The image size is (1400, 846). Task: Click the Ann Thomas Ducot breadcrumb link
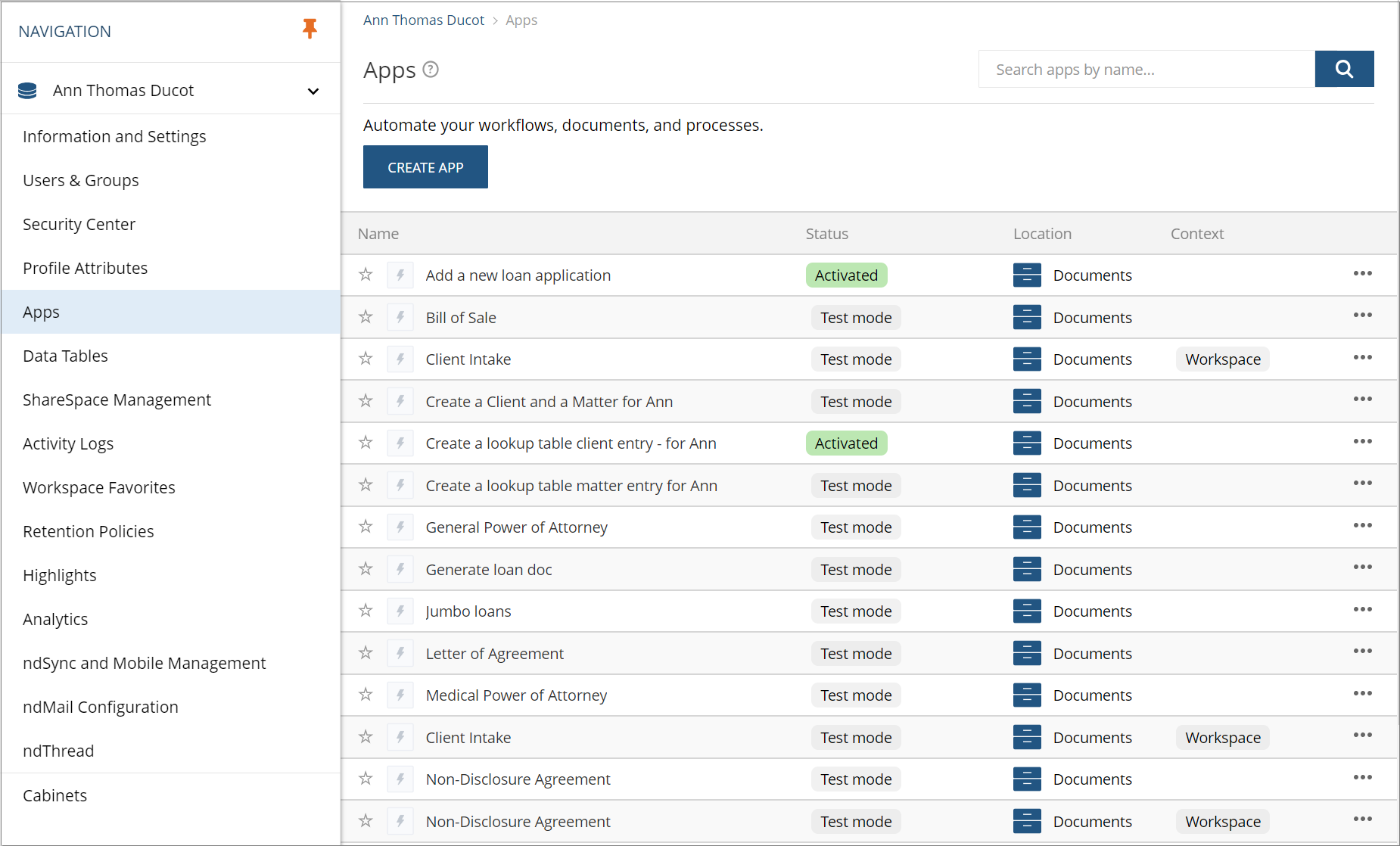(x=423, y=20)
